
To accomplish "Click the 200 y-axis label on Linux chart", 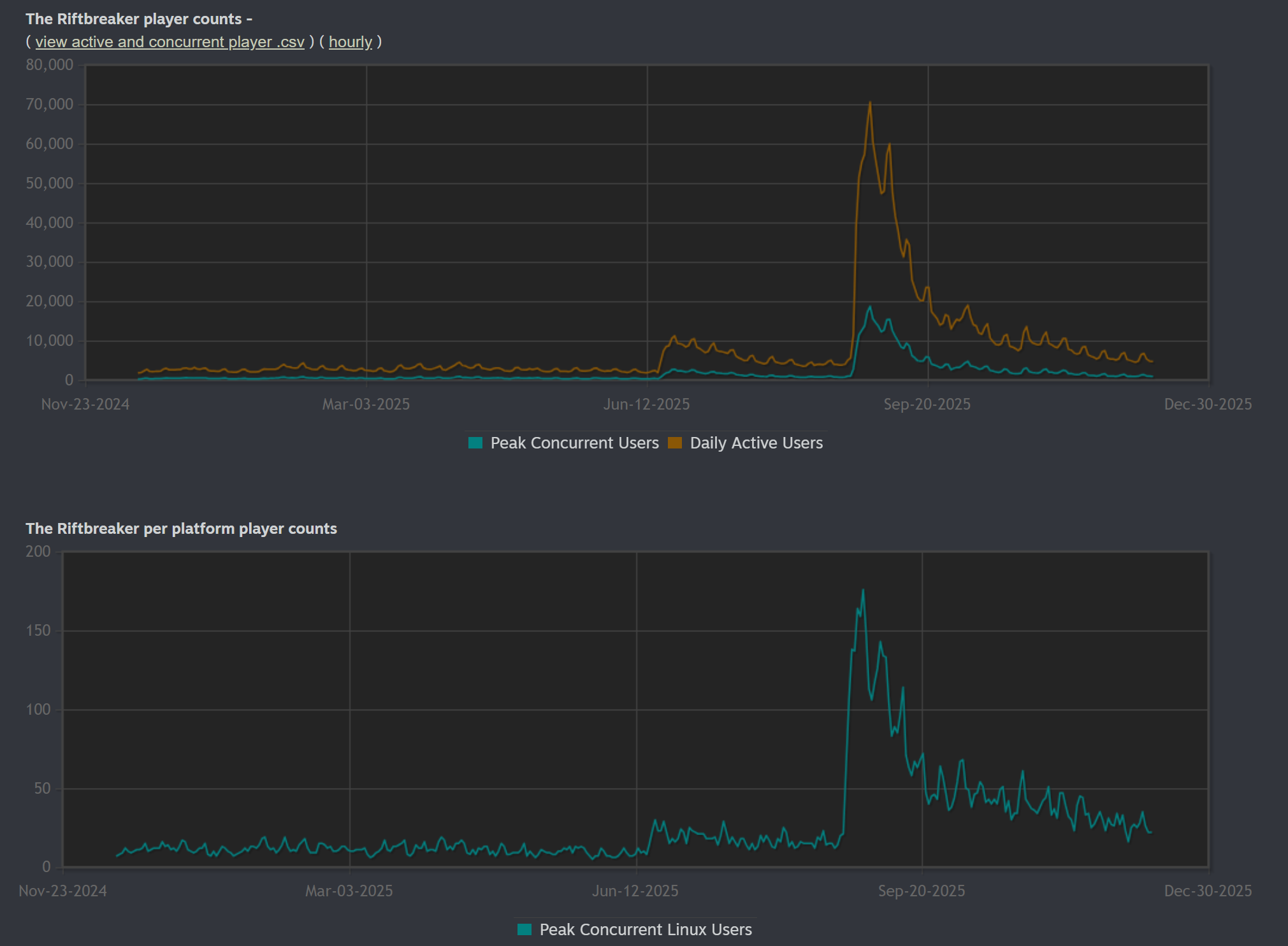I will pos(38,552).
